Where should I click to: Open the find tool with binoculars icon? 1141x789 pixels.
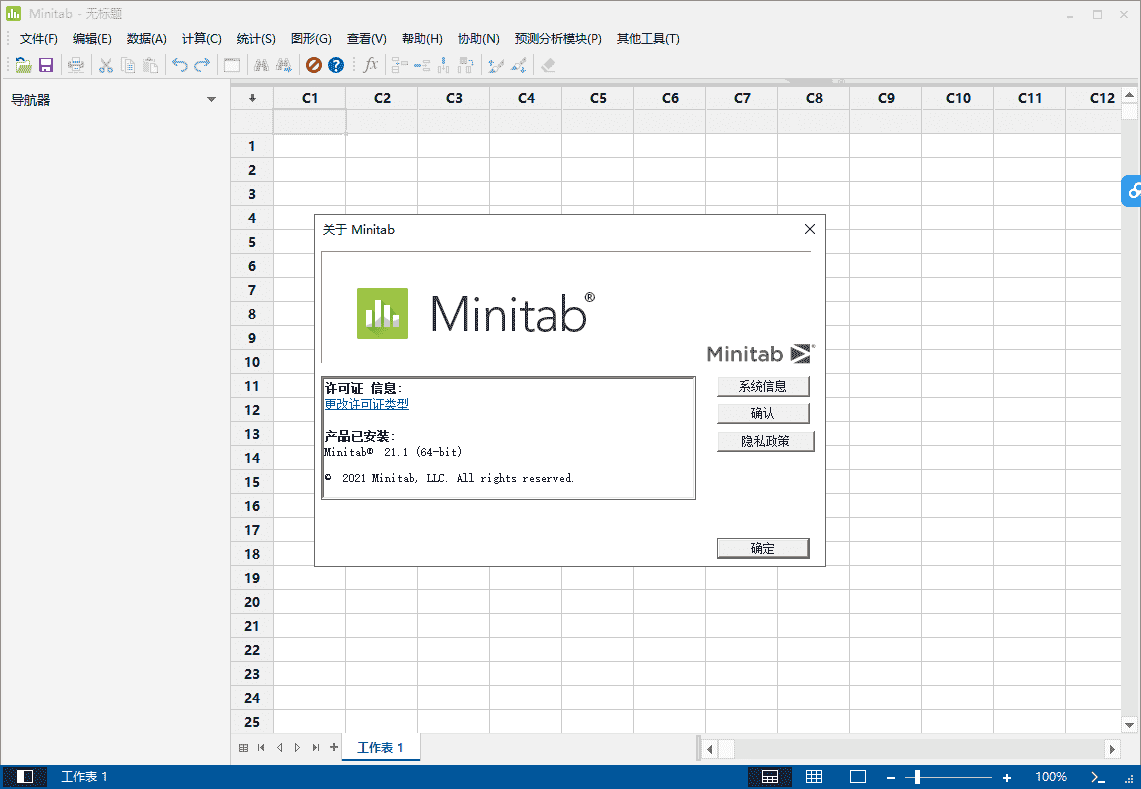(x=259, y=64)
